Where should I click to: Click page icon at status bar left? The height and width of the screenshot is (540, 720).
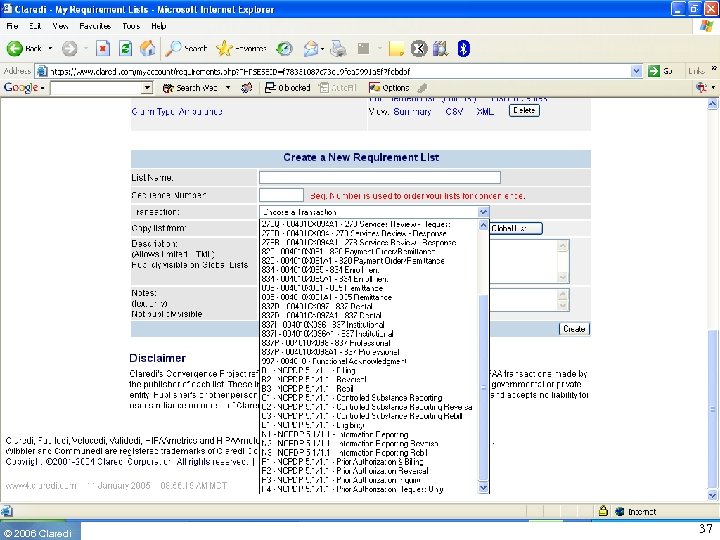6,511
